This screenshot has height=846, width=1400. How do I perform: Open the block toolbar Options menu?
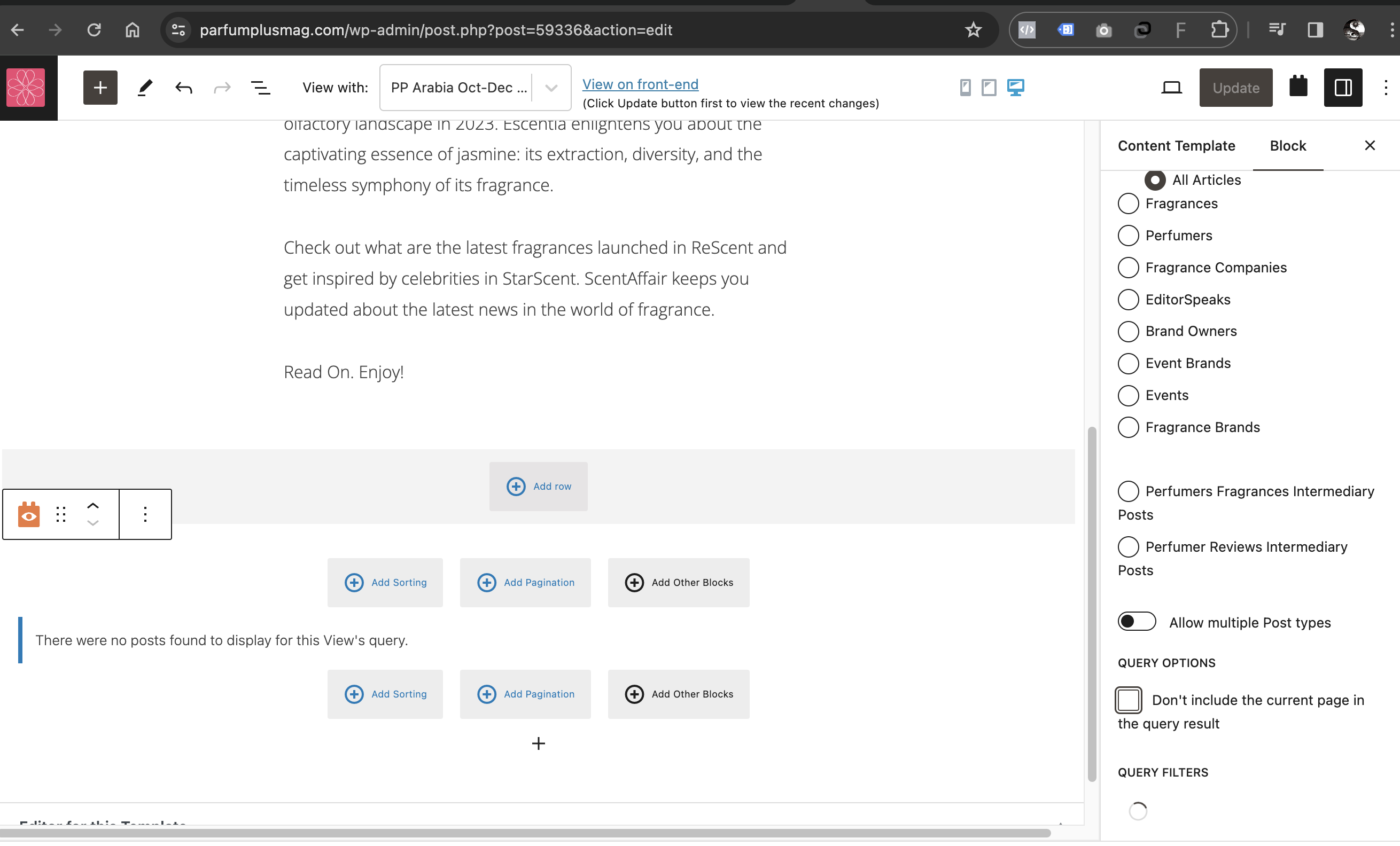coord(145,514)
